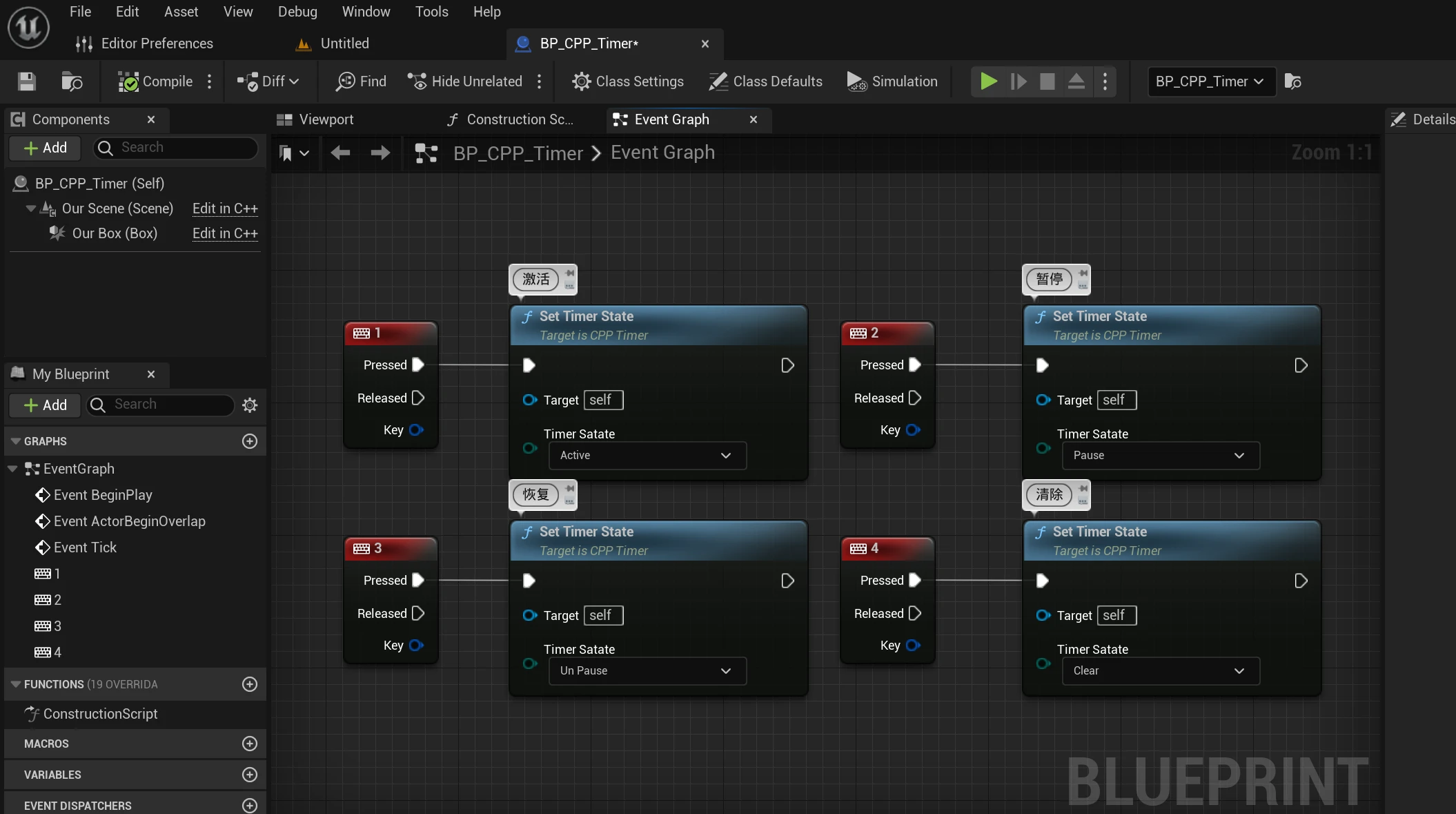Select Event BeginPlay in the graph list
The width and height of the screenshot is (1456, 814).
pyautogui.click(x=103, y=495)
